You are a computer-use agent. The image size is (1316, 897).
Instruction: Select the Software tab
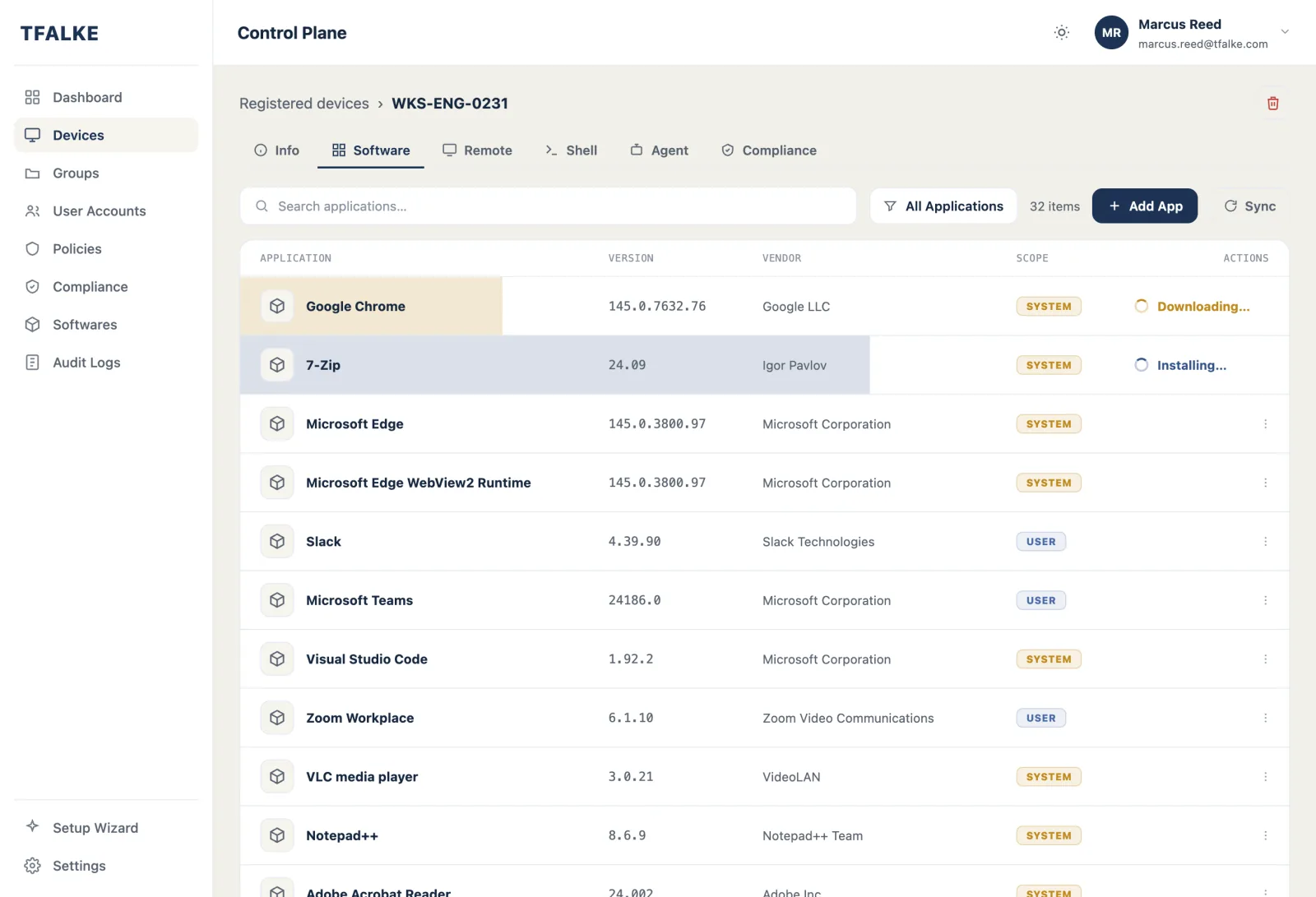pos(371,150)
